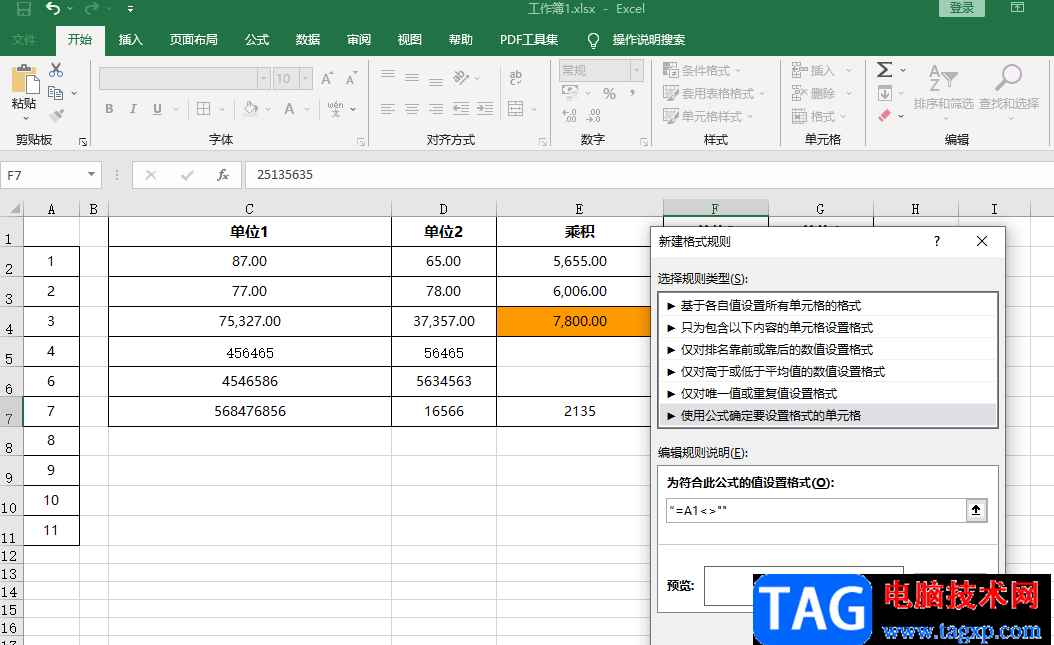The height and width of the screenshot is (645, 1054).
Task: Click the Increase Decimal icon
Action: (x=569, y=116)
